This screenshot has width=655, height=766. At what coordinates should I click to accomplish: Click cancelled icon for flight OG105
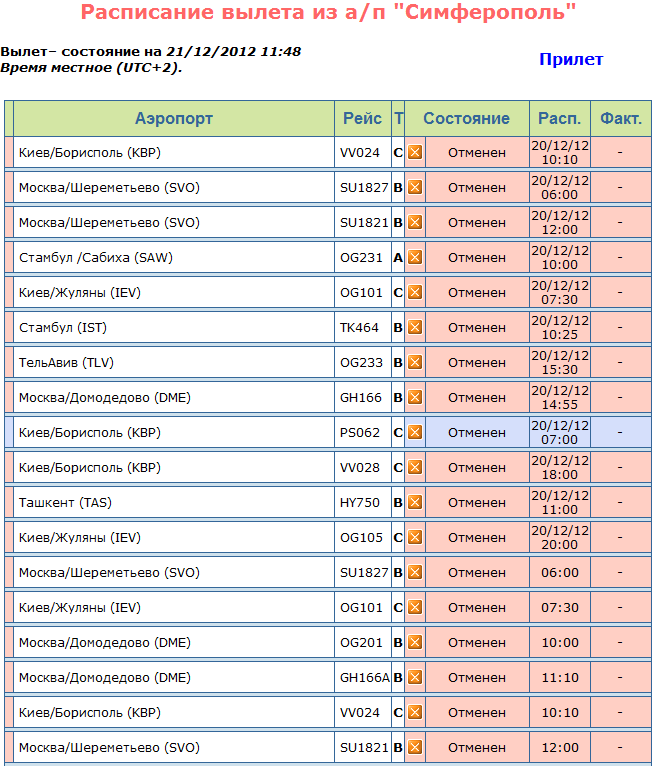point(415,537)
